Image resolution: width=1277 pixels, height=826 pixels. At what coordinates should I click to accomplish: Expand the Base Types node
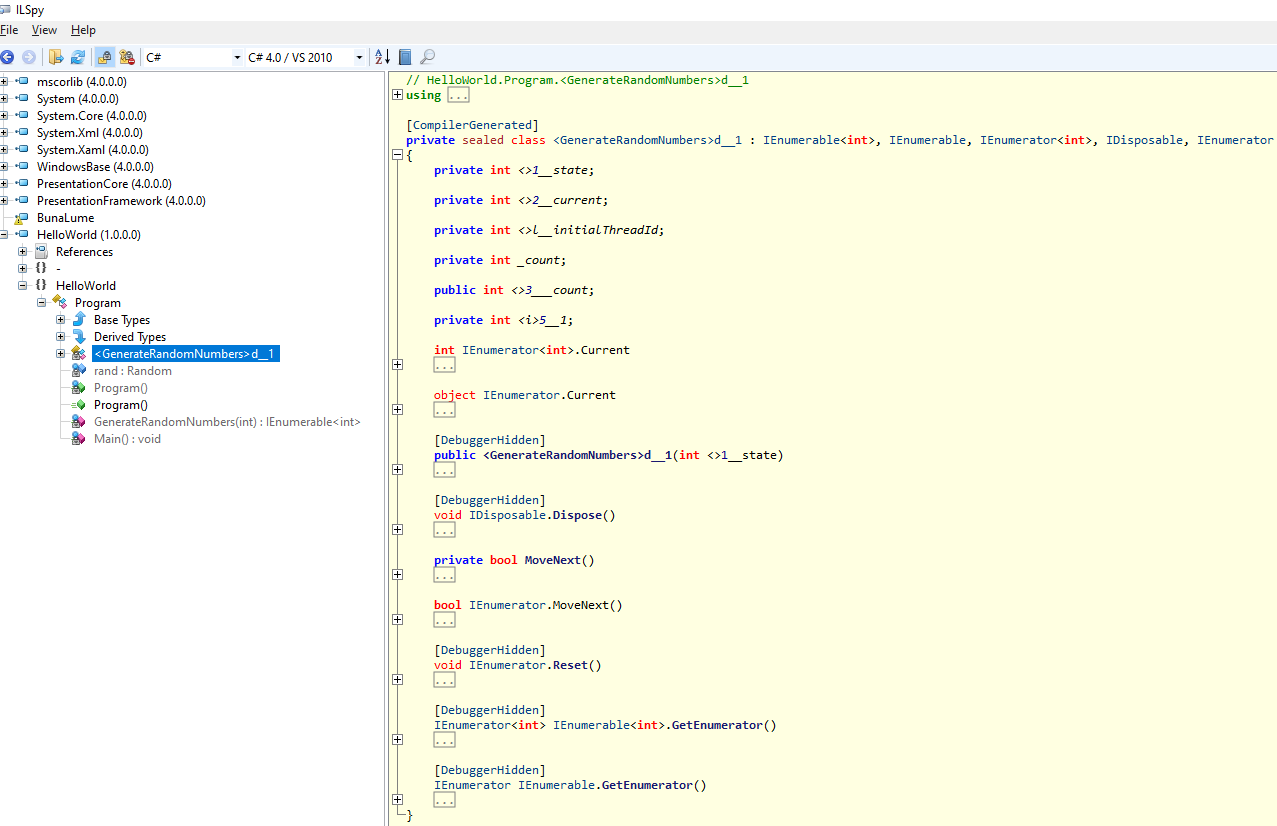click(x=61, y=320)
